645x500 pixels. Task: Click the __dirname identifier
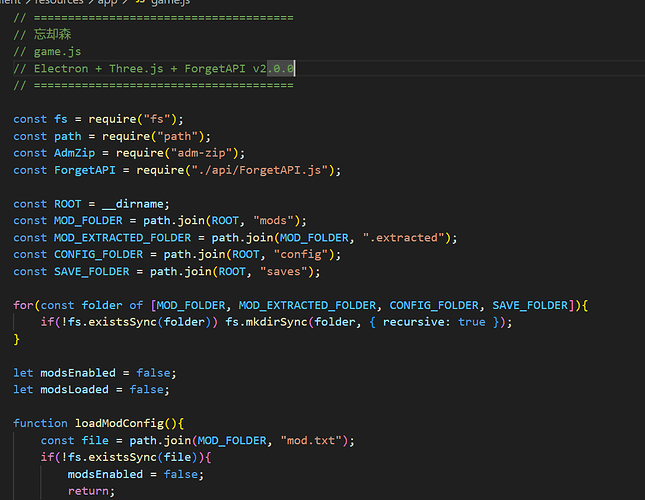[133, 204]
